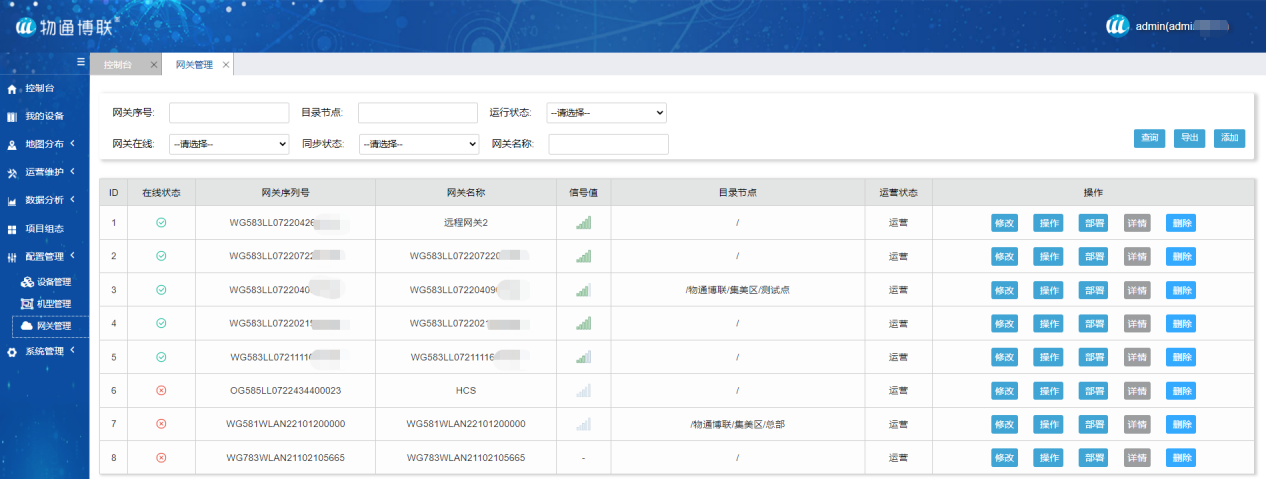Select 网关管理 cloud item in sidebar
The image size is (1266, 479).
tap(52, 326)
